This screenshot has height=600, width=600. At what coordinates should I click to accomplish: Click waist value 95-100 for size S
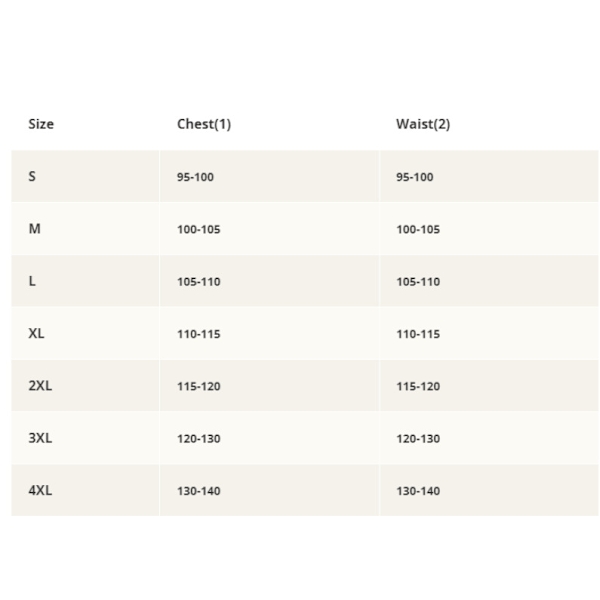pyautogui.click(x=415, y=177)
